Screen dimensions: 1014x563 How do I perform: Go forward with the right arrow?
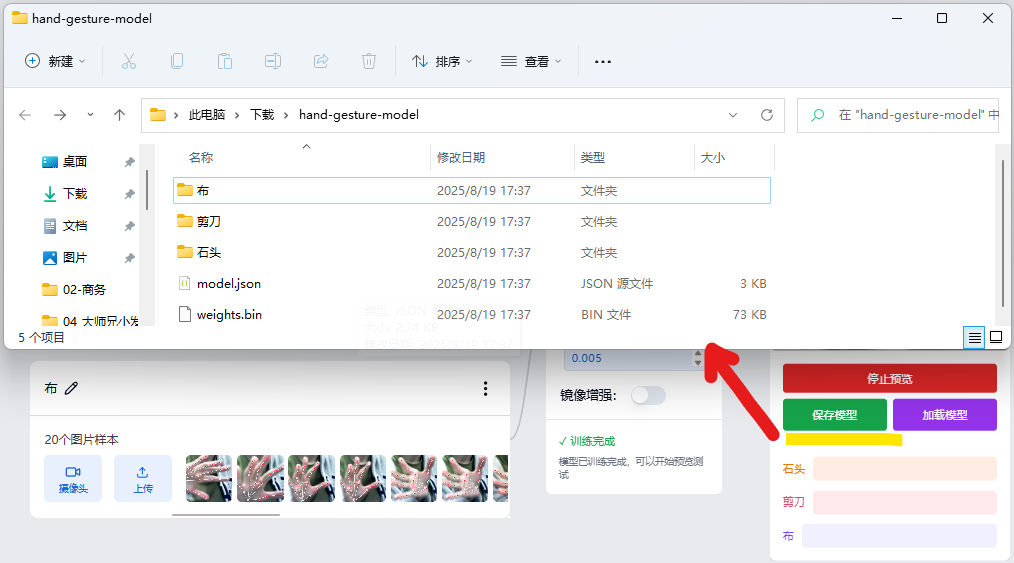point(60,115)
